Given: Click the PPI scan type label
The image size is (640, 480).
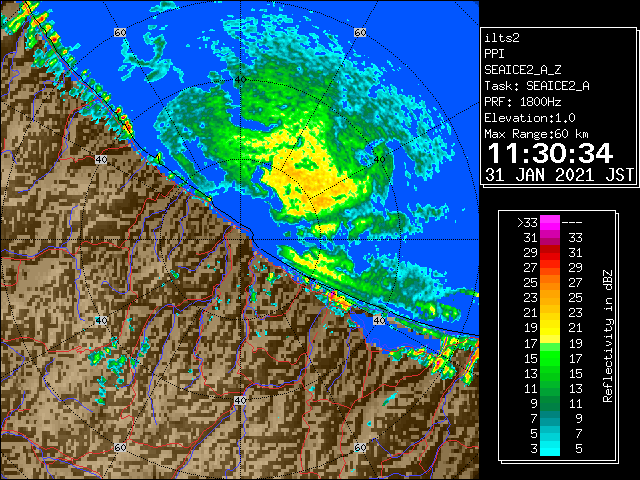Looking at the screenshot, I should pos(494,54).
